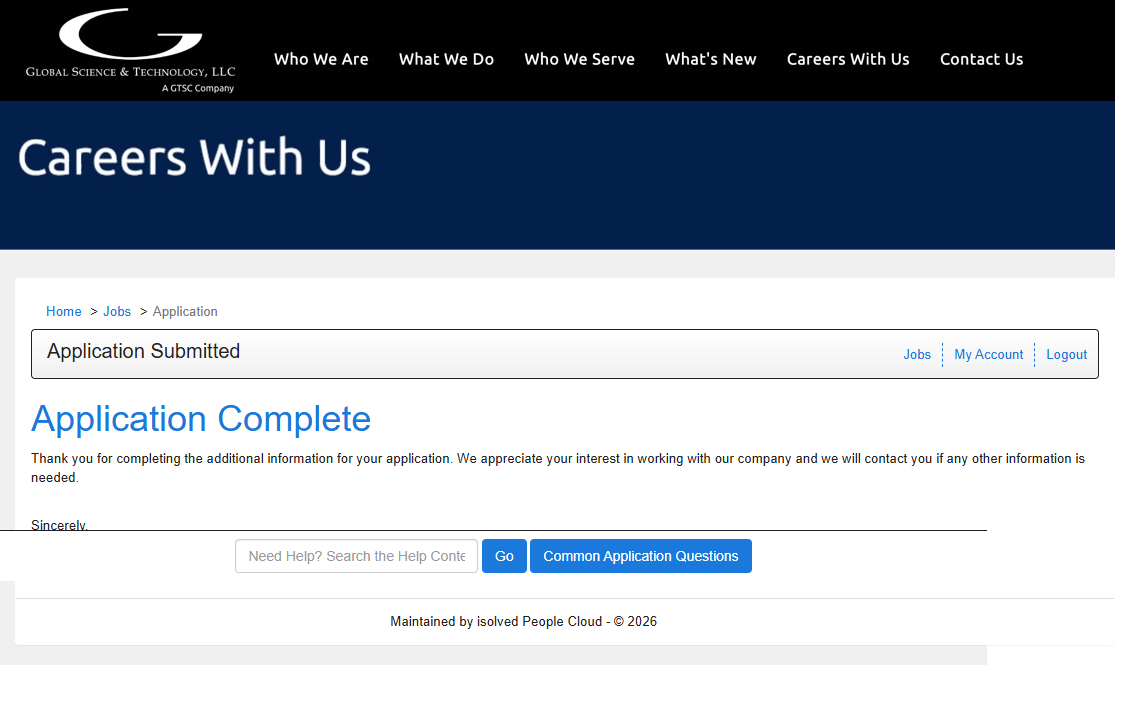Click the Home breadcrumb link
This screenshot has width=1130, height=725.
point(64,311)
